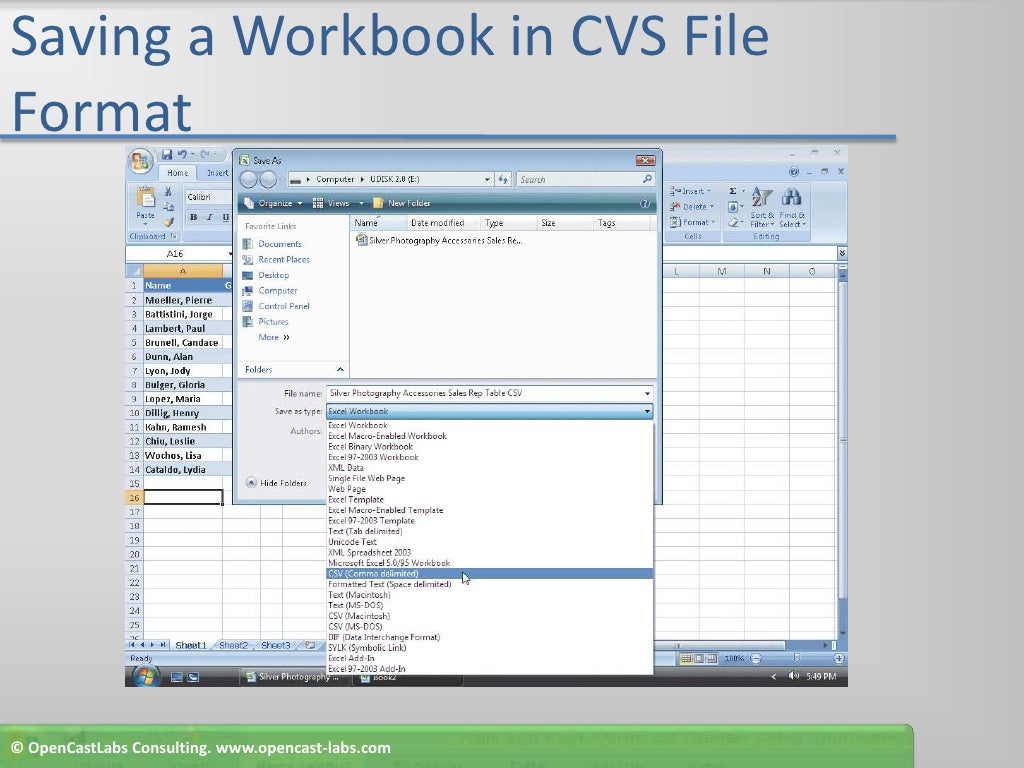Click the Insert Worksheet tab icon
The height and width of the screenshot is (768, 1024).
(310, 645)
